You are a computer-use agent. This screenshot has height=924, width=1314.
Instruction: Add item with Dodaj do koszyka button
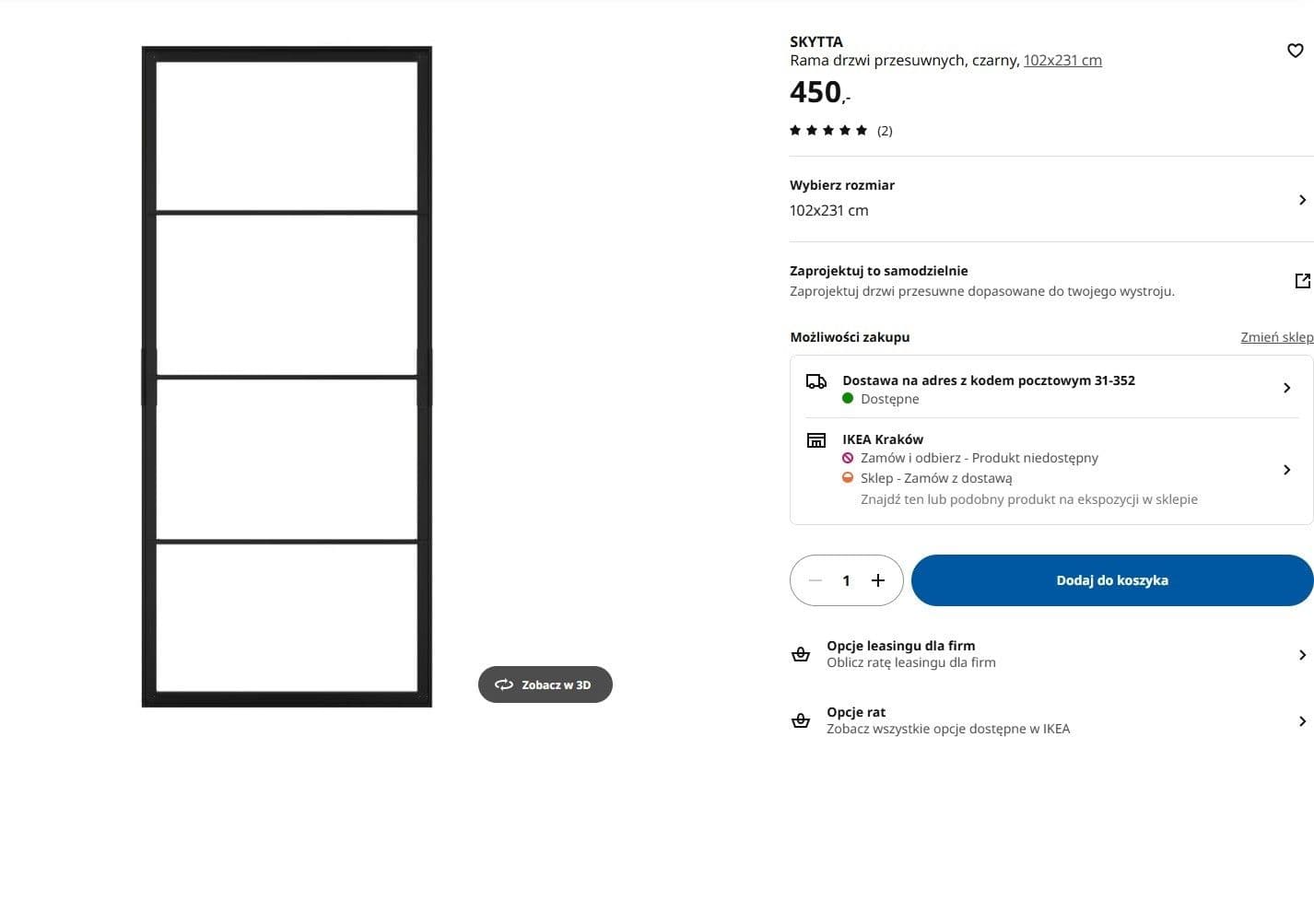click(1112, 580)
